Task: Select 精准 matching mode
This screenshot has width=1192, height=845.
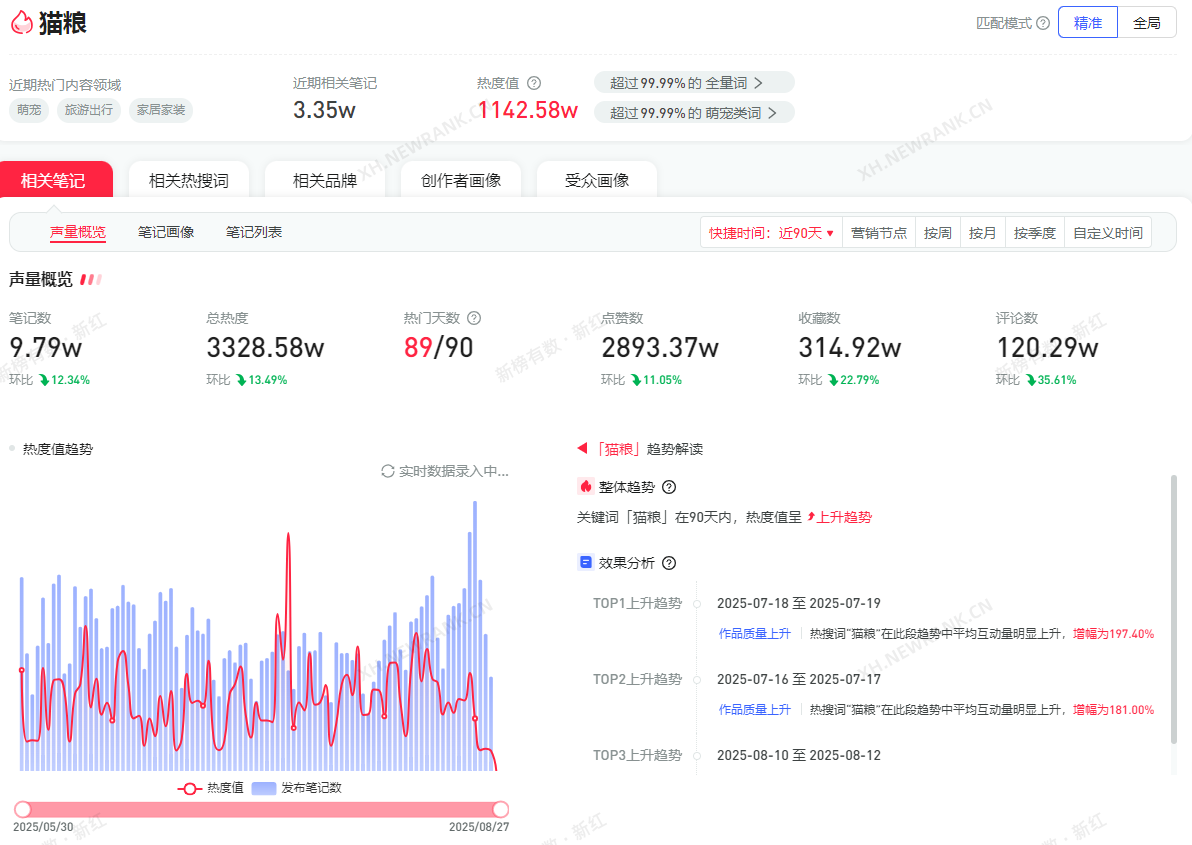Action: pyautogui.click(x=1088, y=23)
